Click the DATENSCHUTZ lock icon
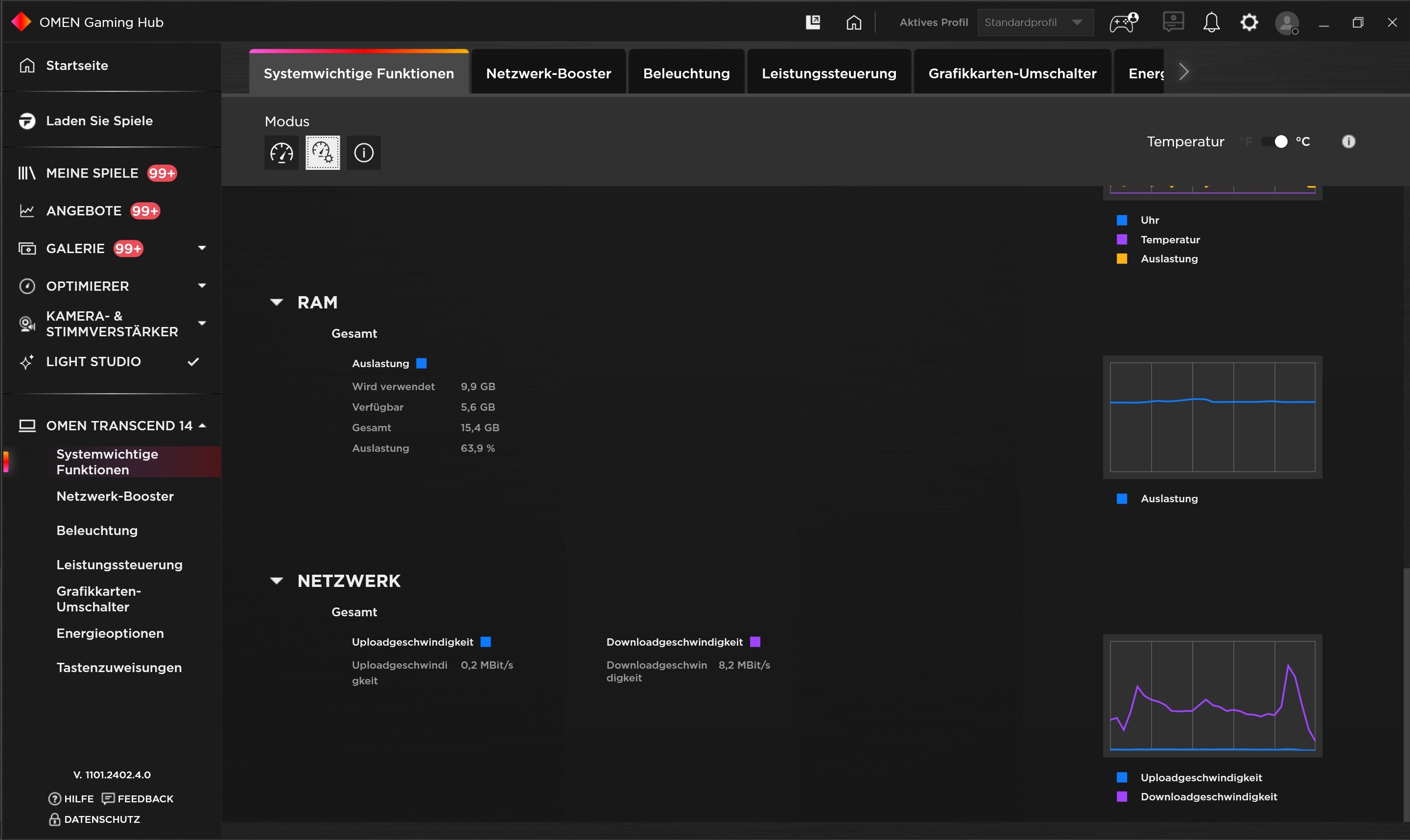The height and width of the screenshot is (840, 1410). [x=55, y=819]
